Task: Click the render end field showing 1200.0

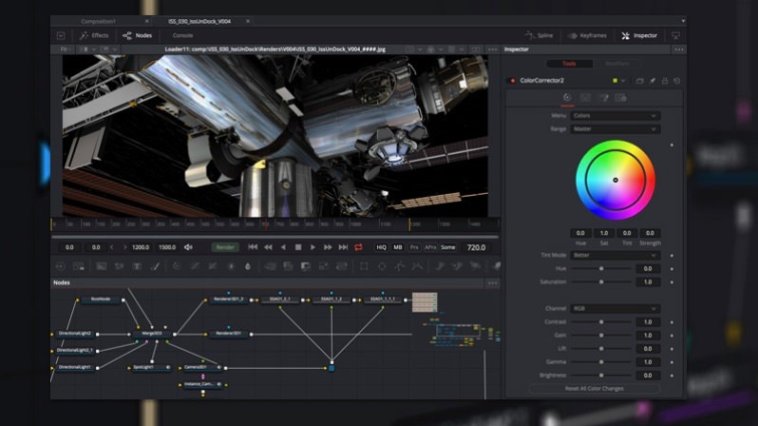Action: pyautogui.click(x=141, y=247)
